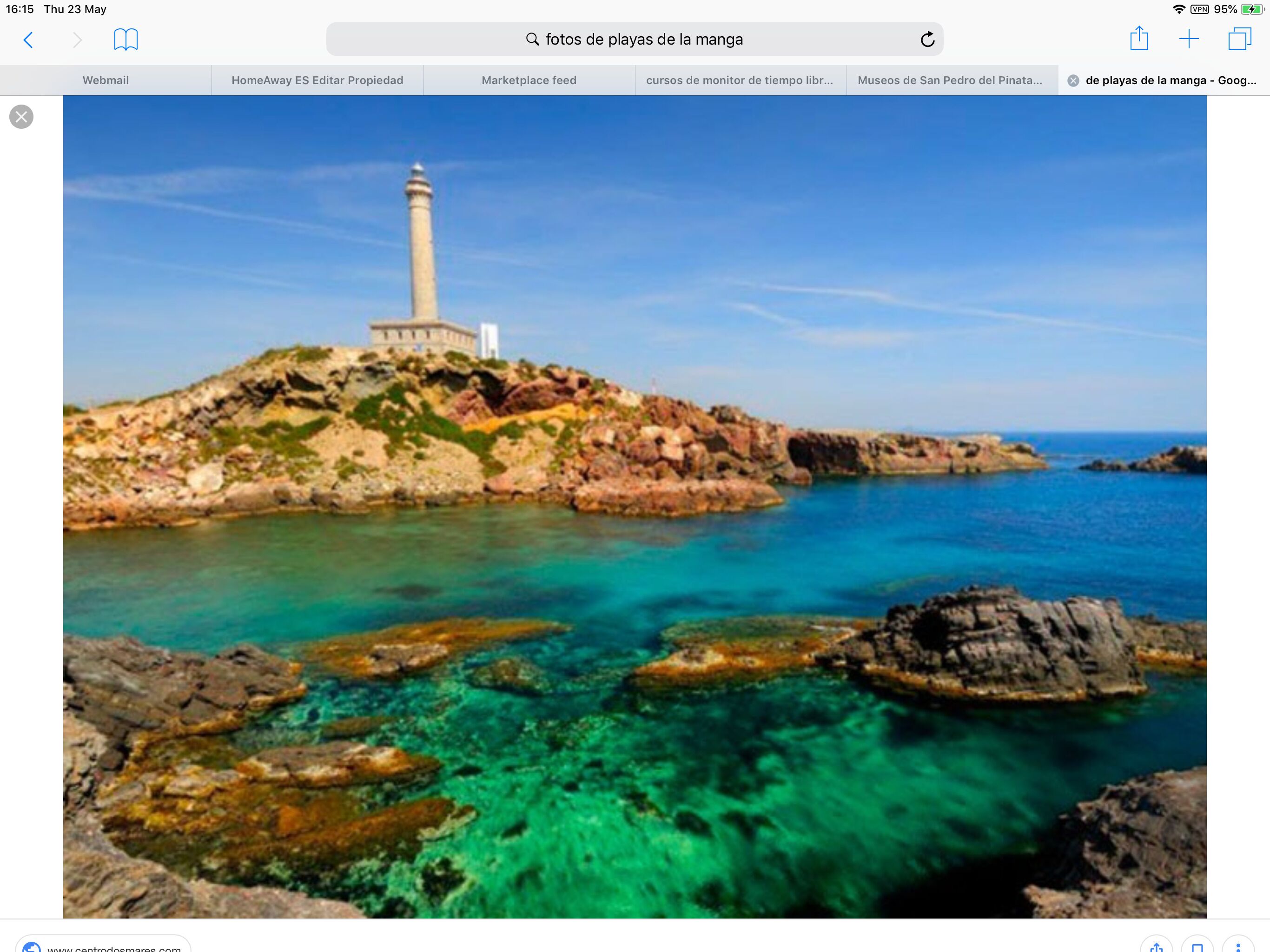This screenshot has height=952, width=1270.
Task: Click the forward navigation arrow
Action: click(x=78, y=40)
